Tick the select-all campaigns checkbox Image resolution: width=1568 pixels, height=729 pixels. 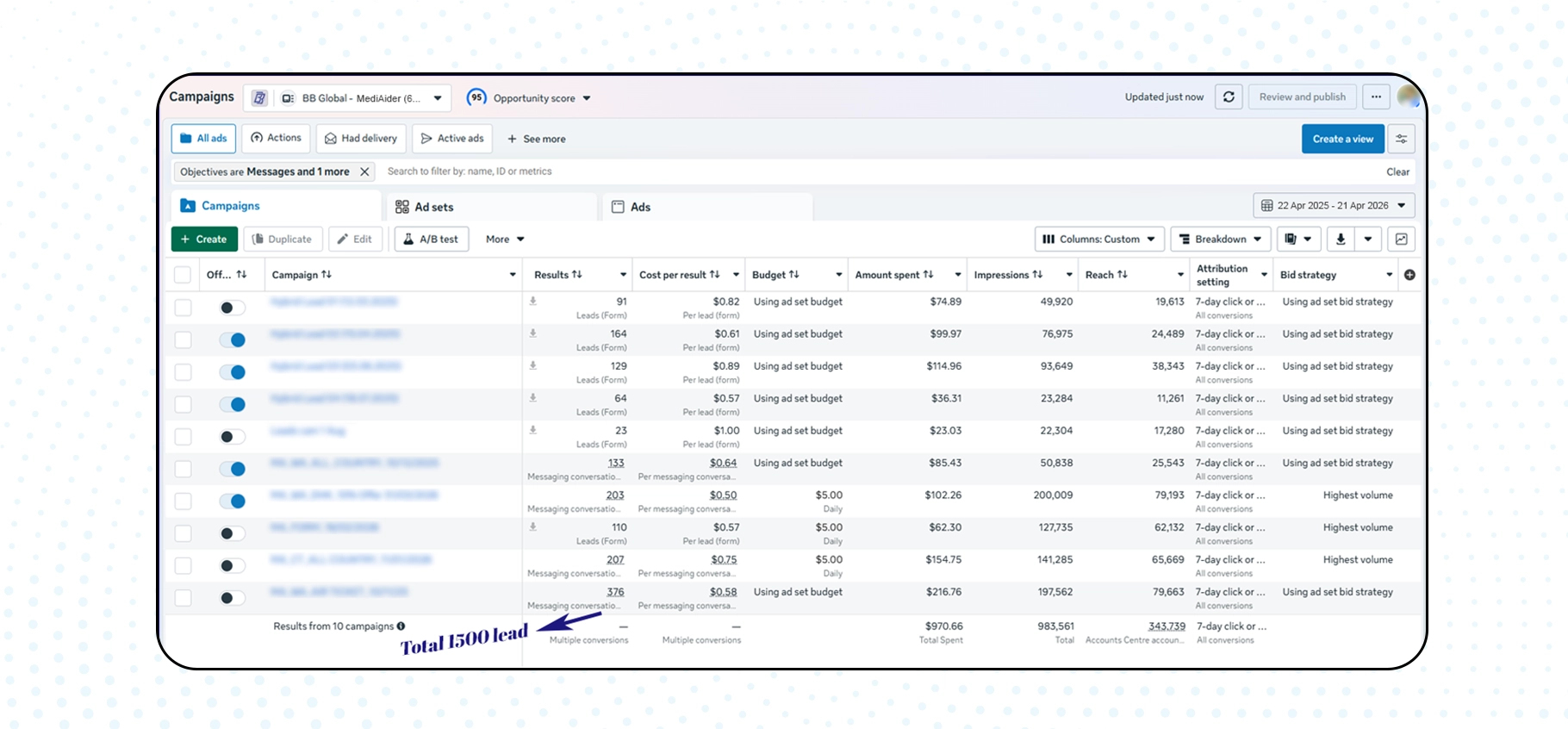(183, 275)
